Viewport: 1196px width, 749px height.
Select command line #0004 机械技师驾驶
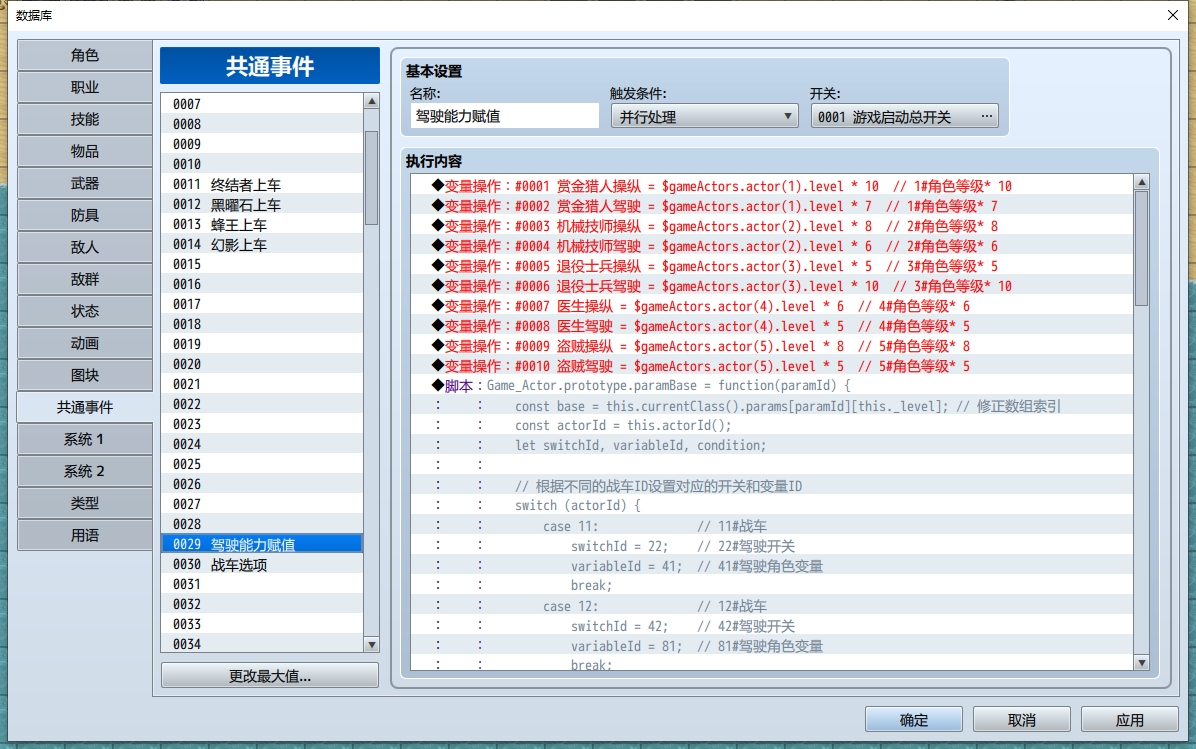click(772, 246)
